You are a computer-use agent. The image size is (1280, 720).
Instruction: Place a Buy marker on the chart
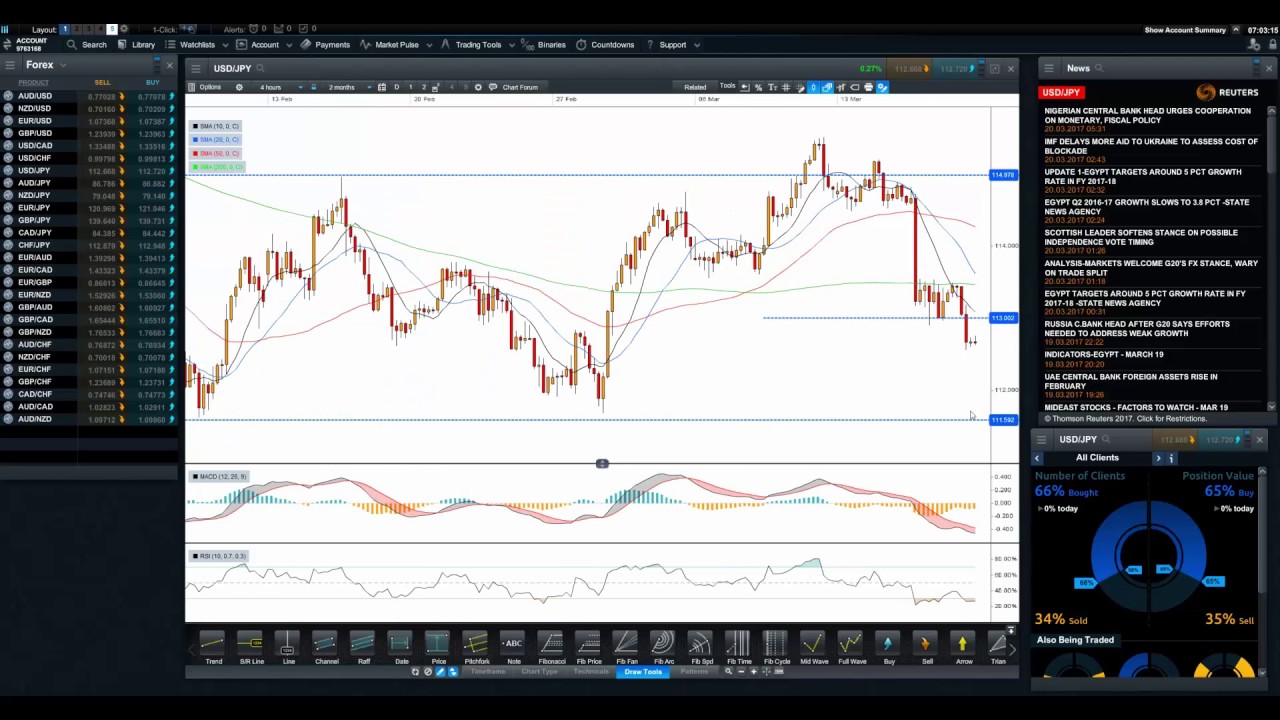[888, 648]
